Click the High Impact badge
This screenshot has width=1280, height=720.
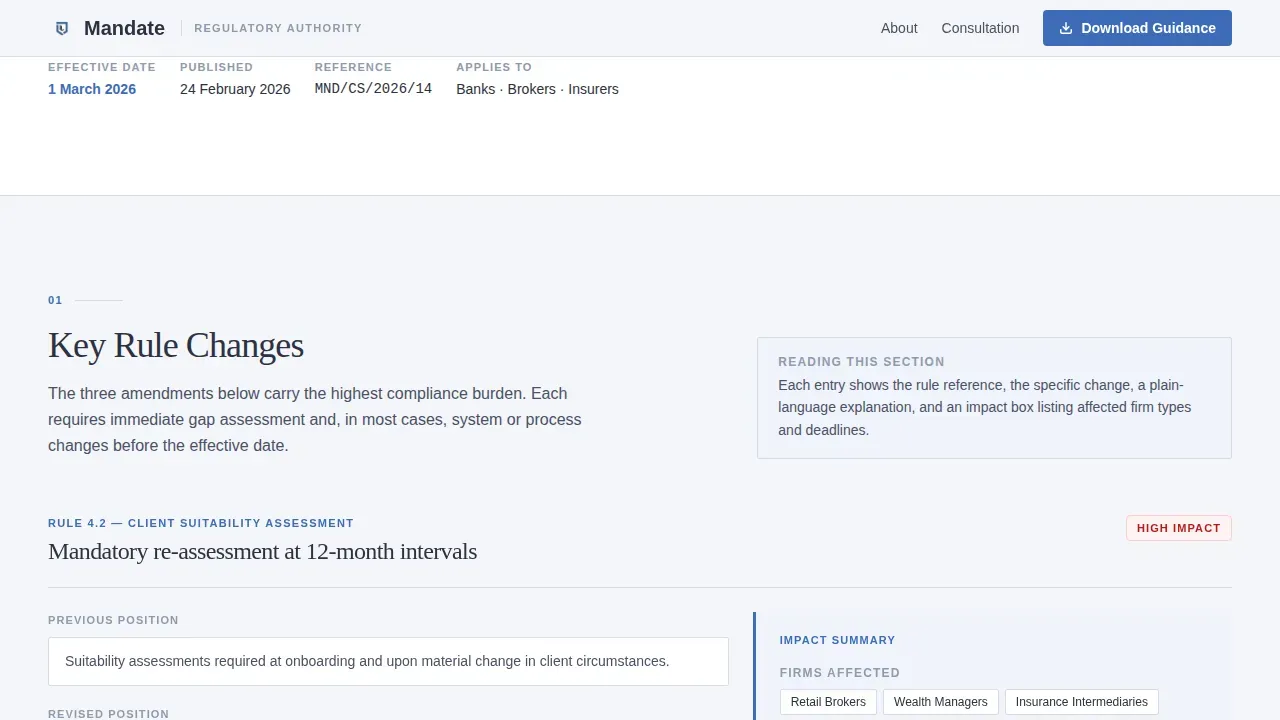(x=1178, y=528)
